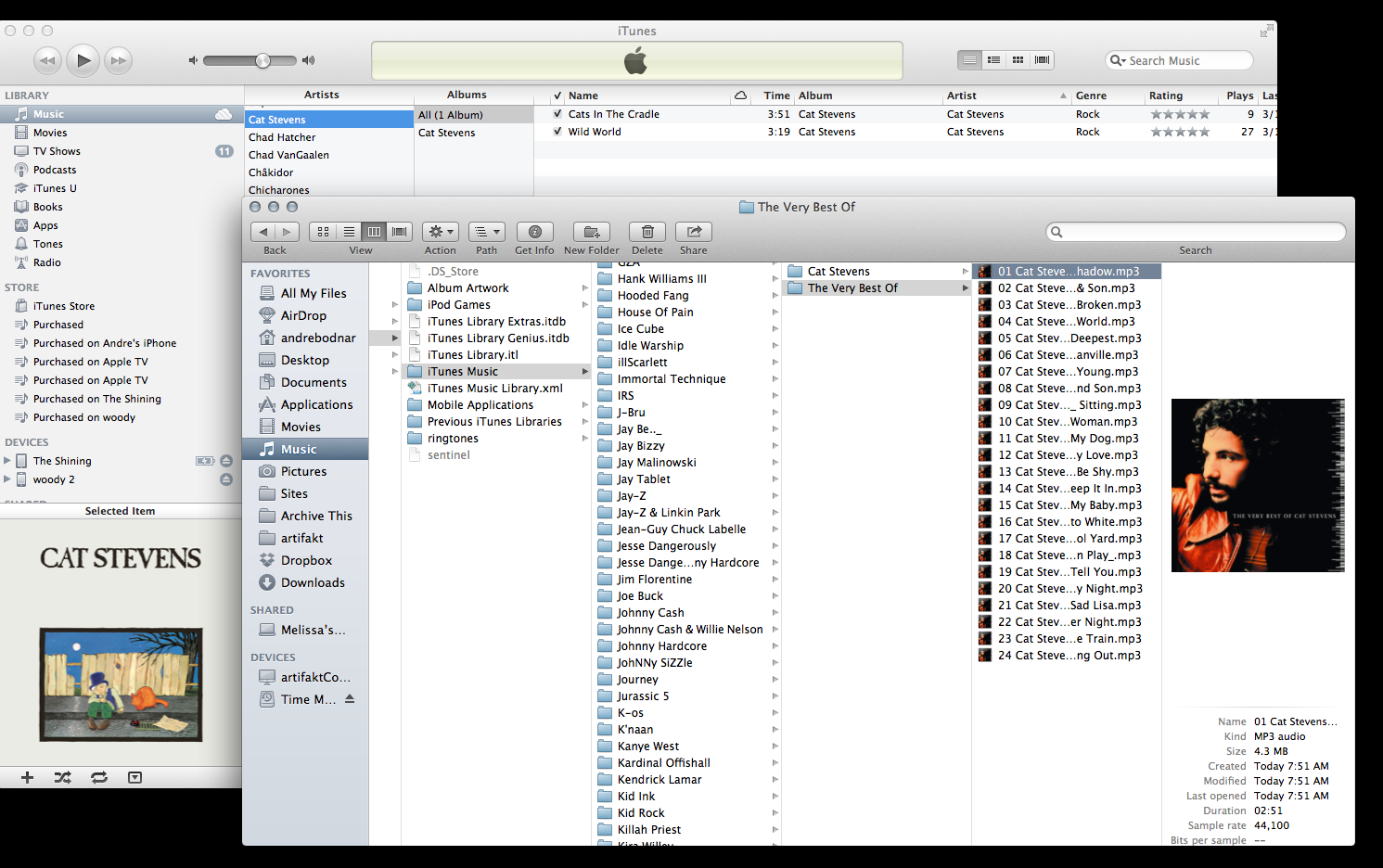The width and height of the screenshot is (1383, 868).
Task: Switch iTunes to Grid view
Action: click(1018, 59)
